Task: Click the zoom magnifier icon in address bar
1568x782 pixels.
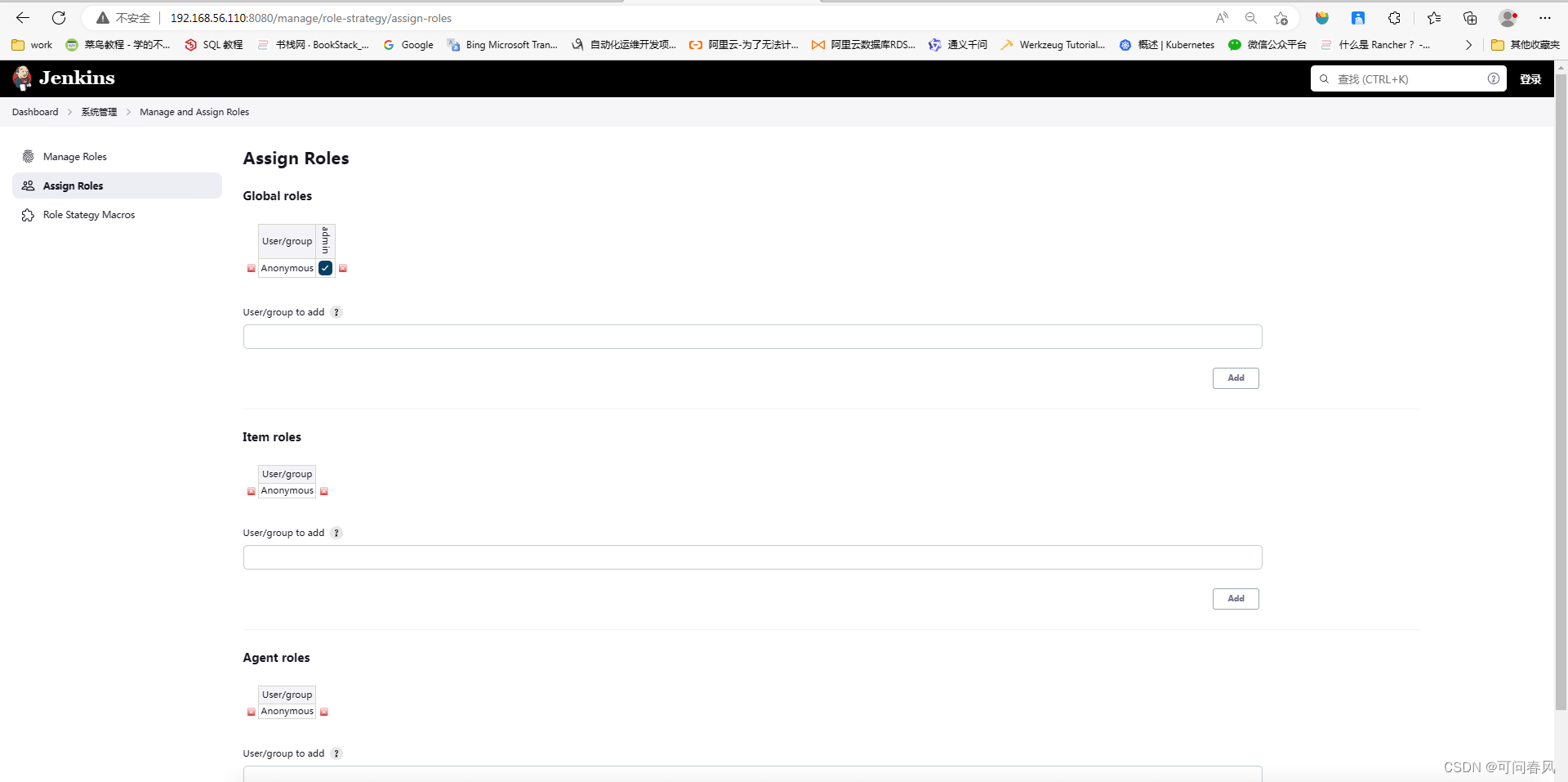Action: [1251, 18]
